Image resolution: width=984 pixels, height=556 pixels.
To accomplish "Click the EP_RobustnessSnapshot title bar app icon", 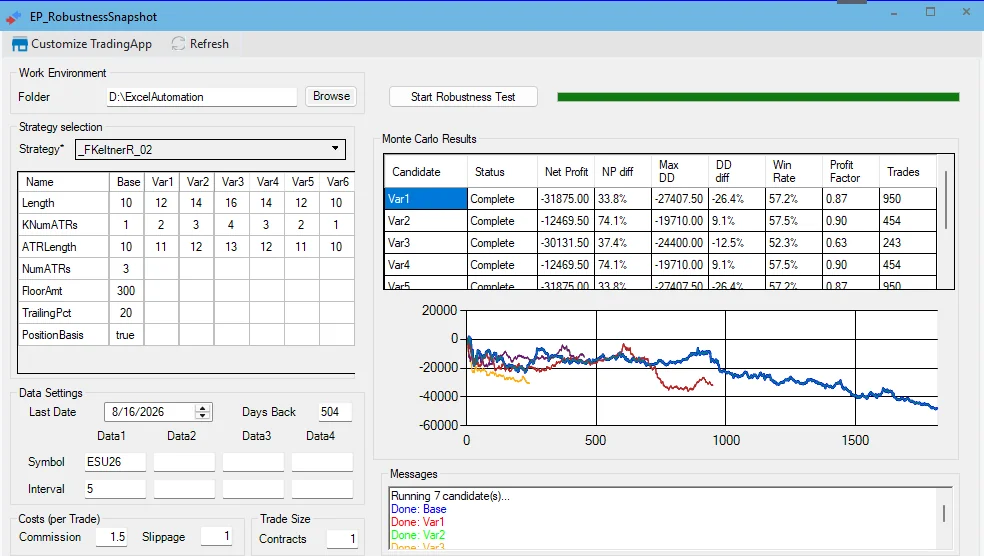I will point(13,18).
